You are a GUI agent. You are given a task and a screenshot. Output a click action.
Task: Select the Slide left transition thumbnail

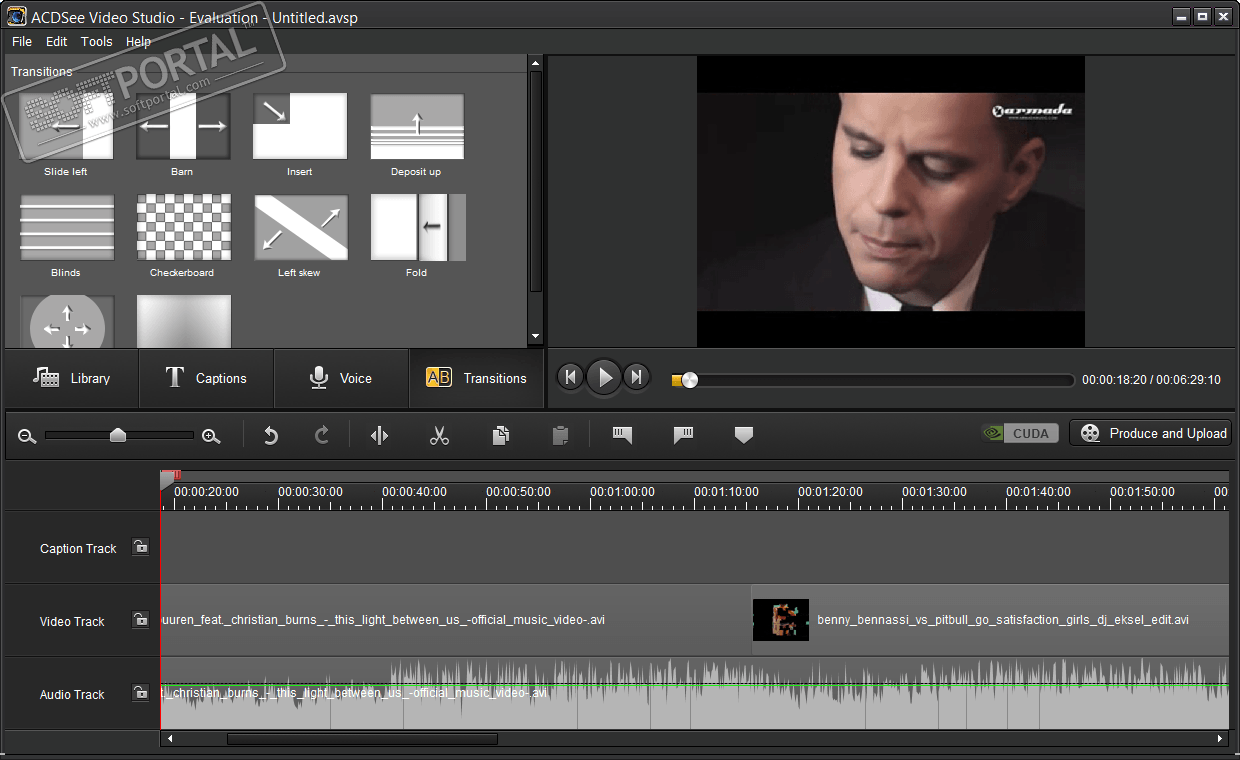(x=66, y=127)
